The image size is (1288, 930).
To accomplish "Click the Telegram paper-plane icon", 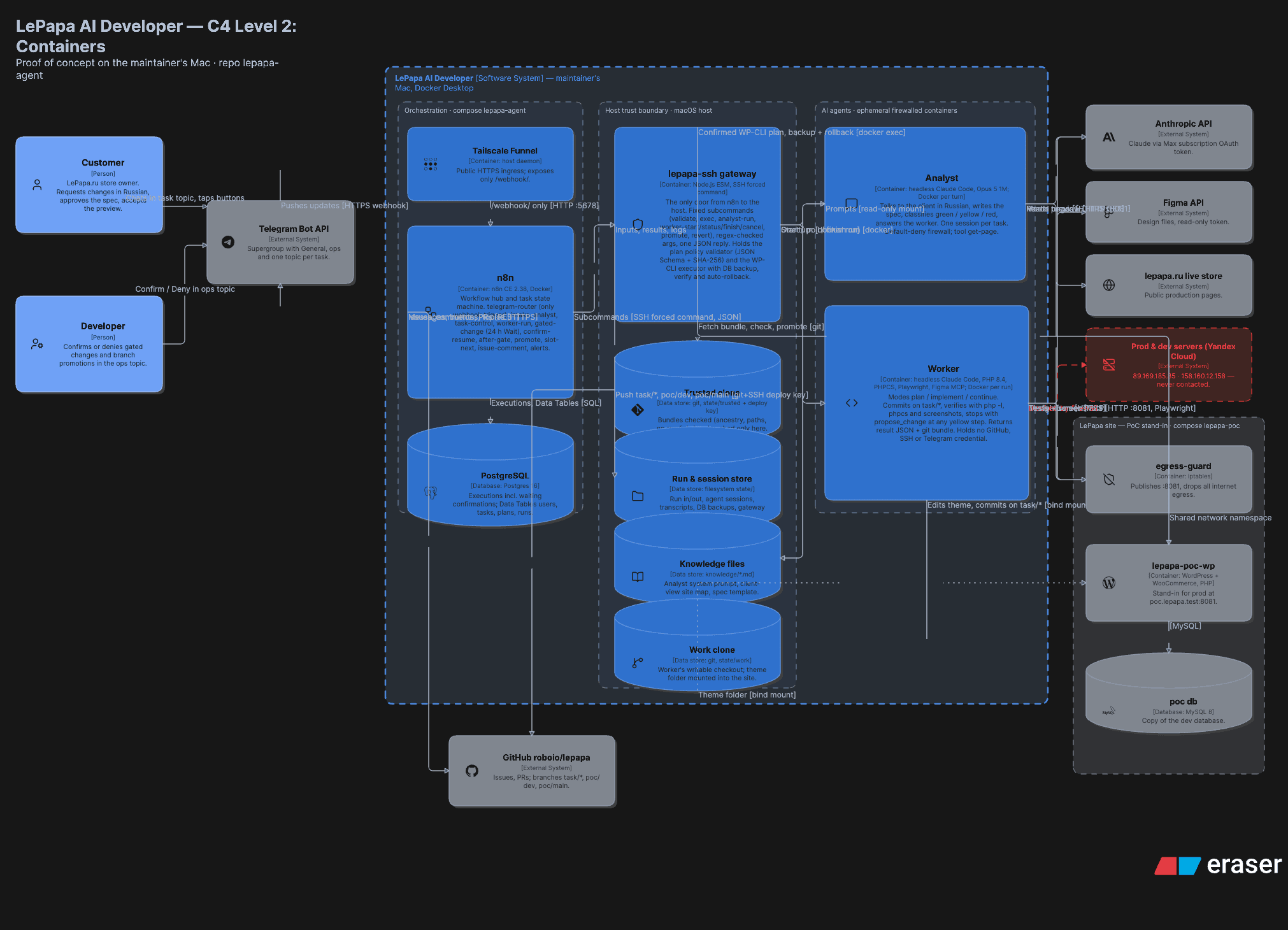I will [x=228, y=242].
